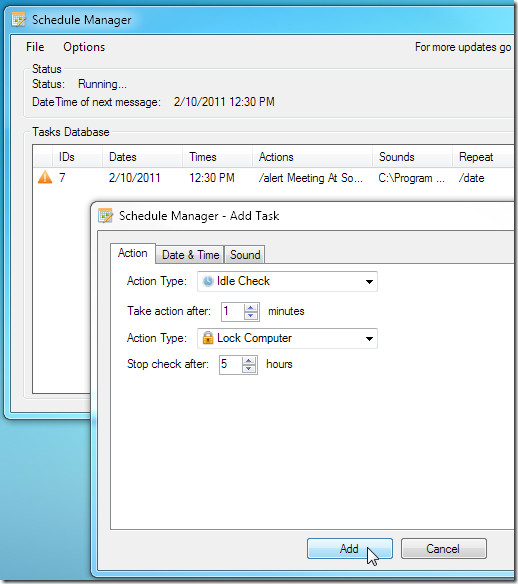The height and width of the screenshot is (584, 518).
Task: Click the Take action after minutes field
Action: coord(233,311)
